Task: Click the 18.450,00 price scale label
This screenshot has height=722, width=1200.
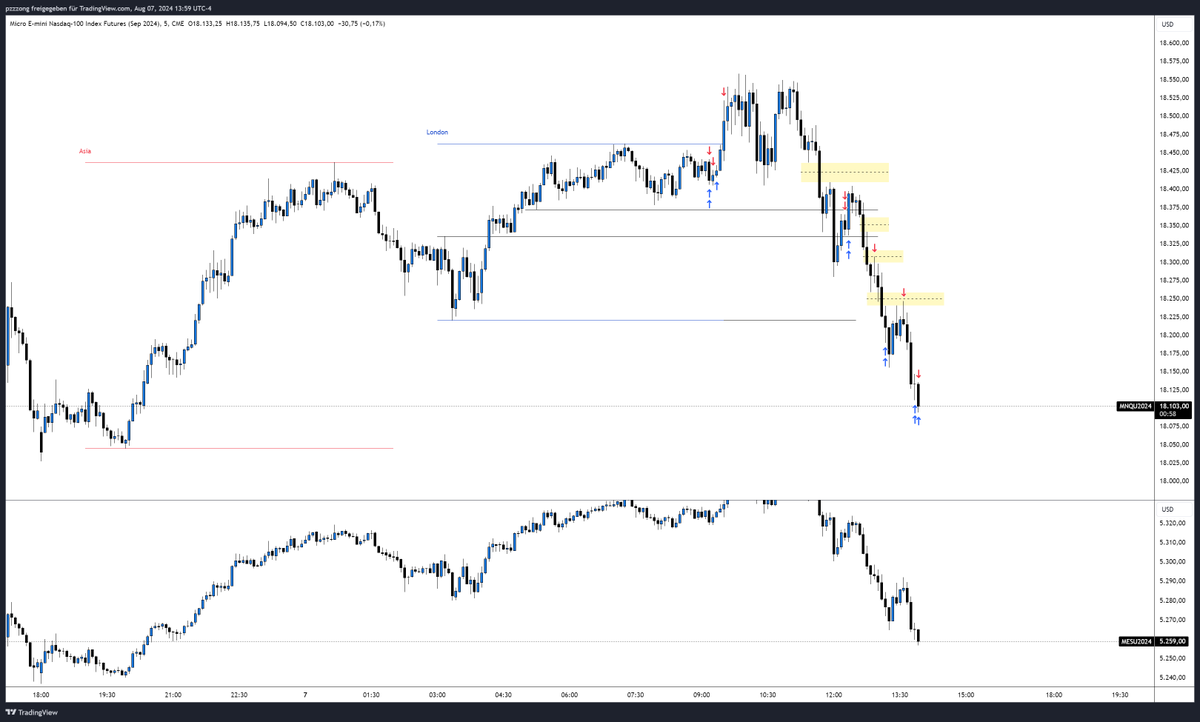Action: point(1175,152)
